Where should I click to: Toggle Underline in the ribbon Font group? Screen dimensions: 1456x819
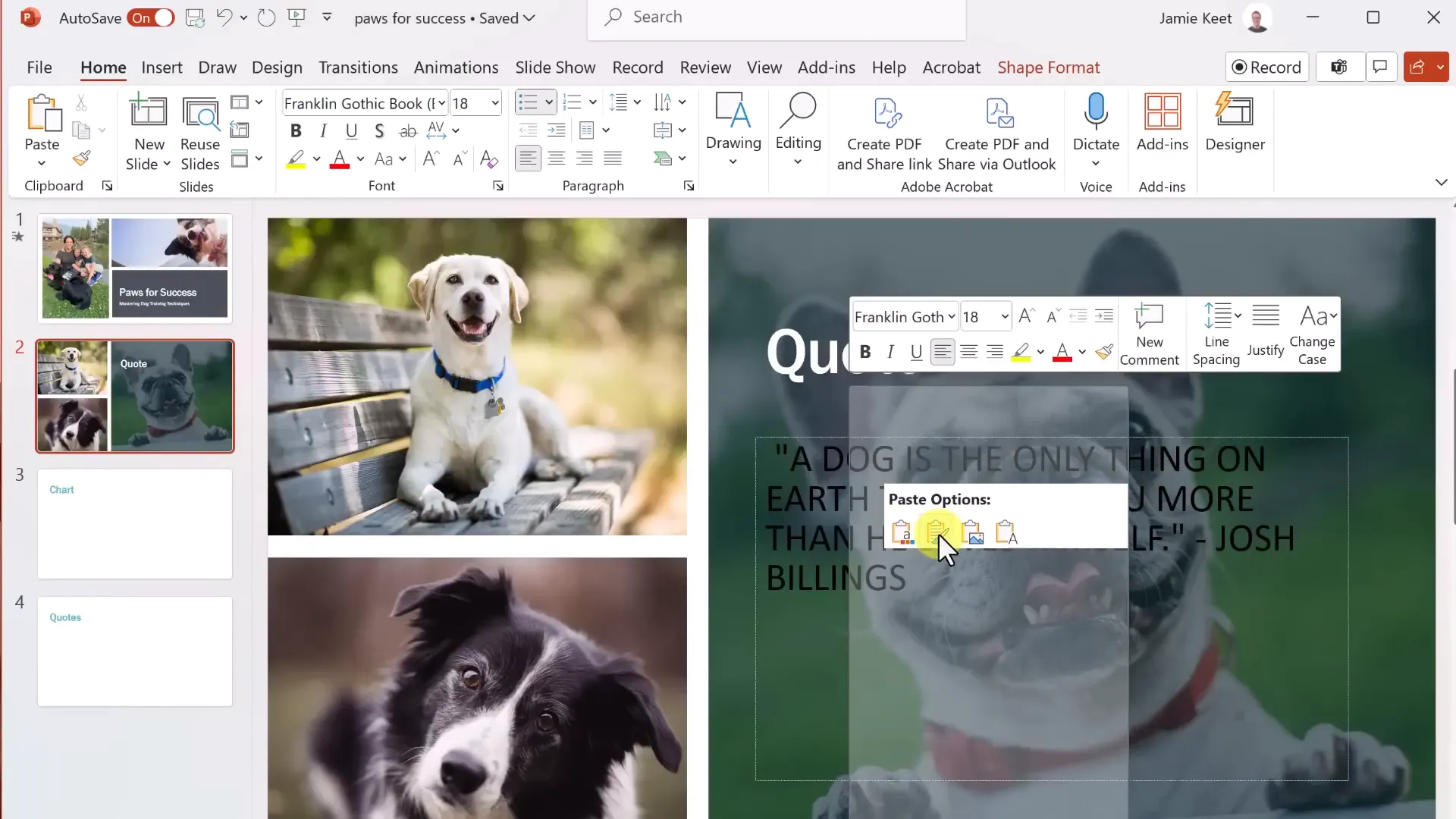pyautogui.click(x=351, y=130)
